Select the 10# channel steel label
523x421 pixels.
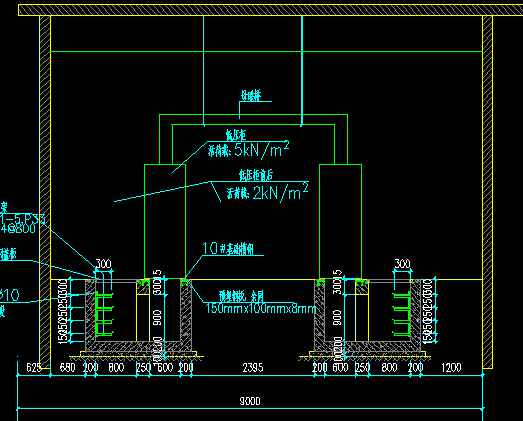tap(229, 249)
